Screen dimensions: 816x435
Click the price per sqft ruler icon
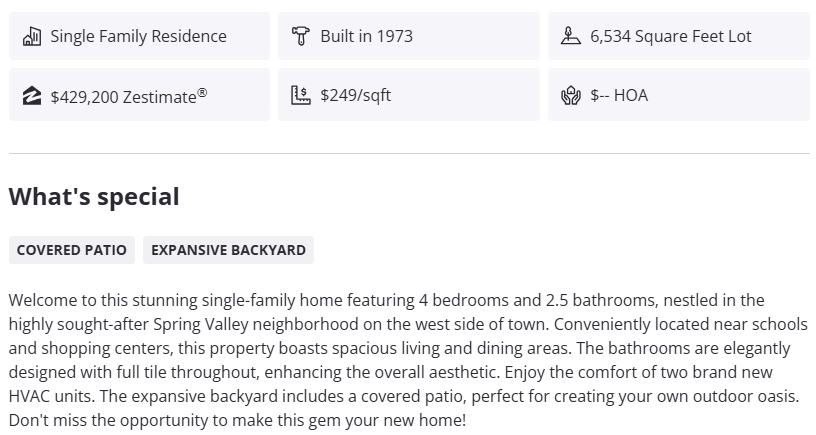coord(300,96)
